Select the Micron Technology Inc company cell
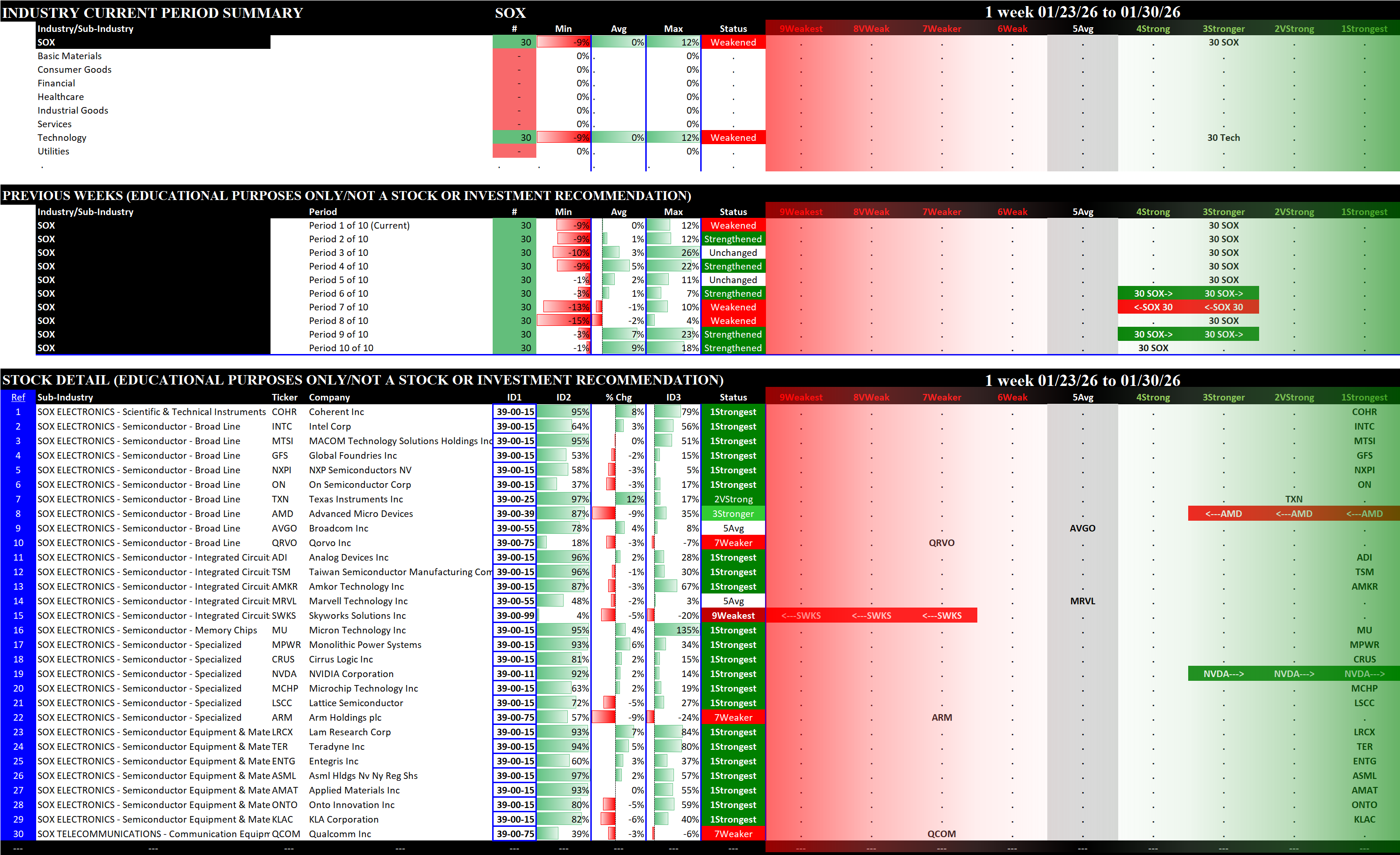This screenshot has width=1400, height=855. click(357, 630)
